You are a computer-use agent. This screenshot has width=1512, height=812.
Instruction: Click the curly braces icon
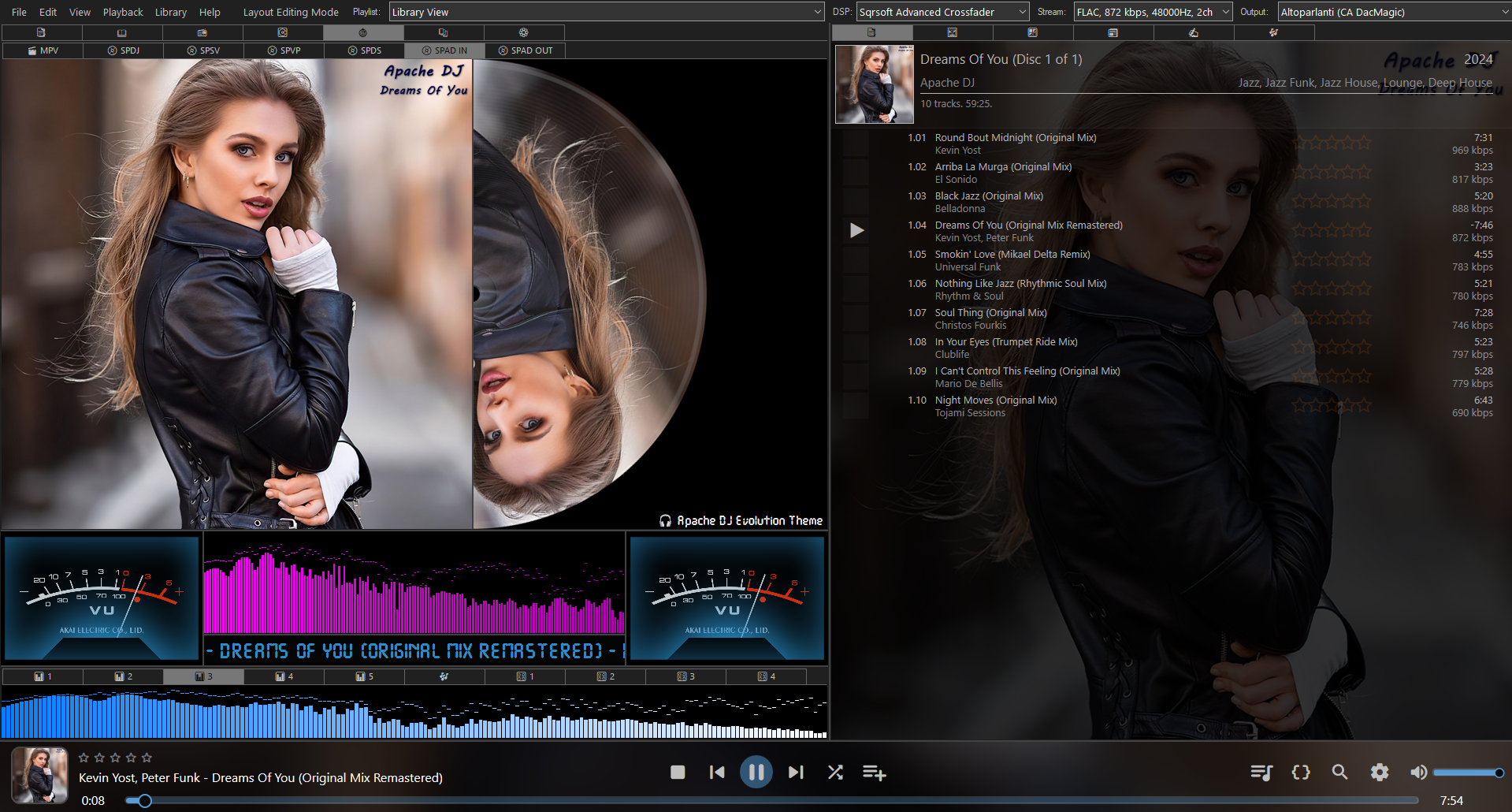[1301, 773]
